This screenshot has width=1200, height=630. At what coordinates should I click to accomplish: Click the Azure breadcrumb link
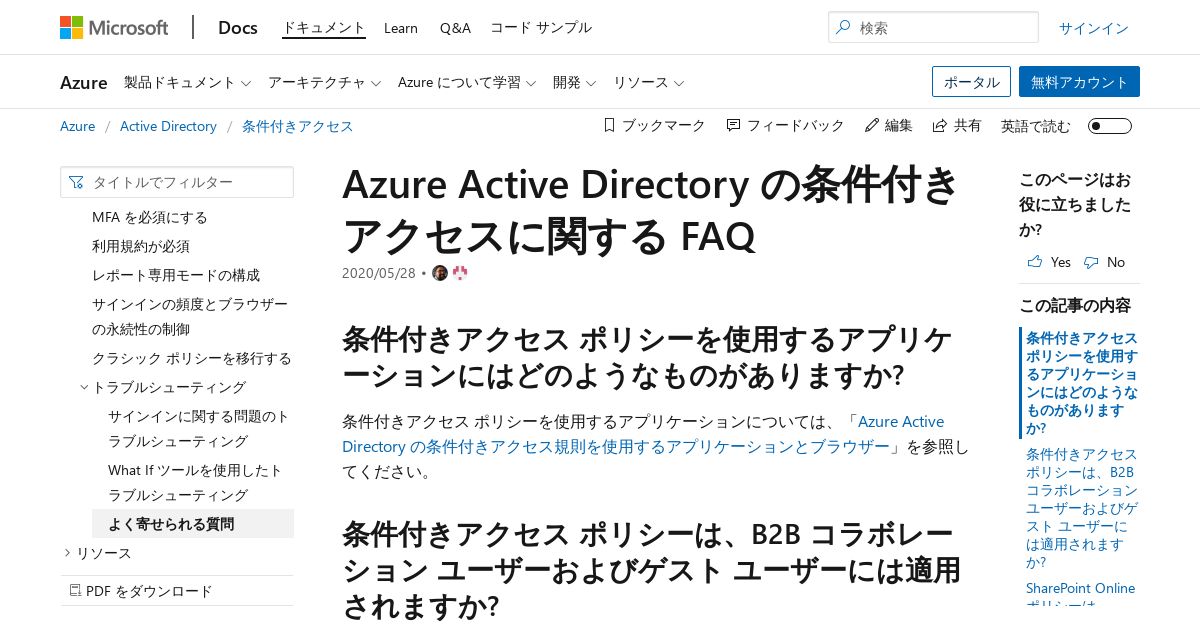(78, 126)
